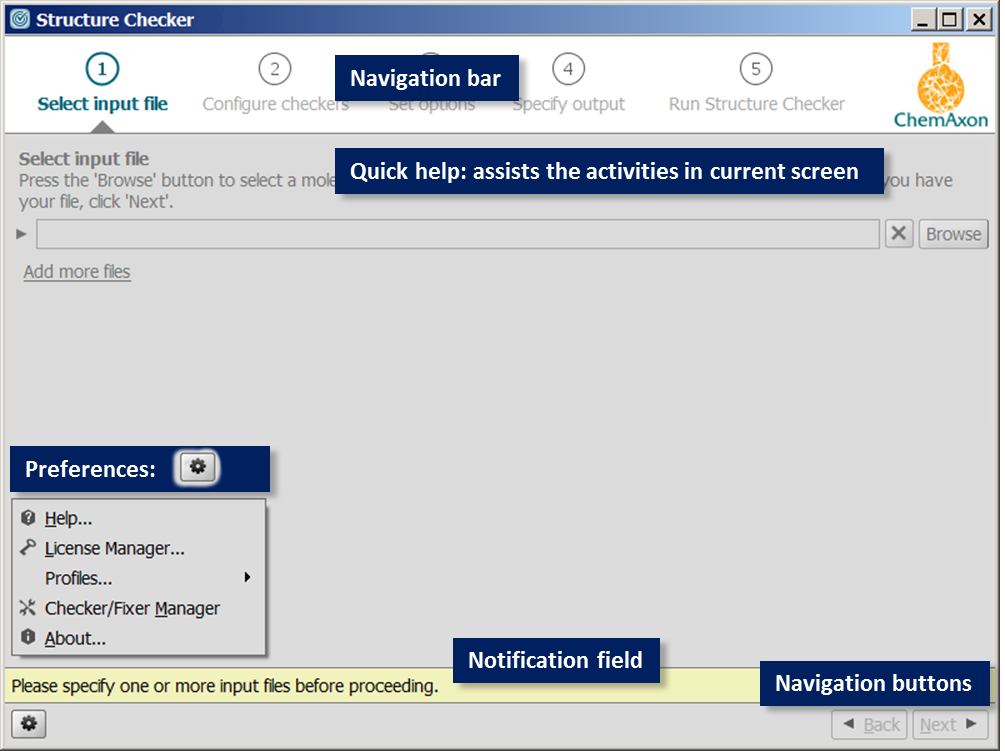Click the gear preferences button at bottom left
The height and width of the screenshot is (751, 1005).
pyautogui.click(x=28, y=724)
